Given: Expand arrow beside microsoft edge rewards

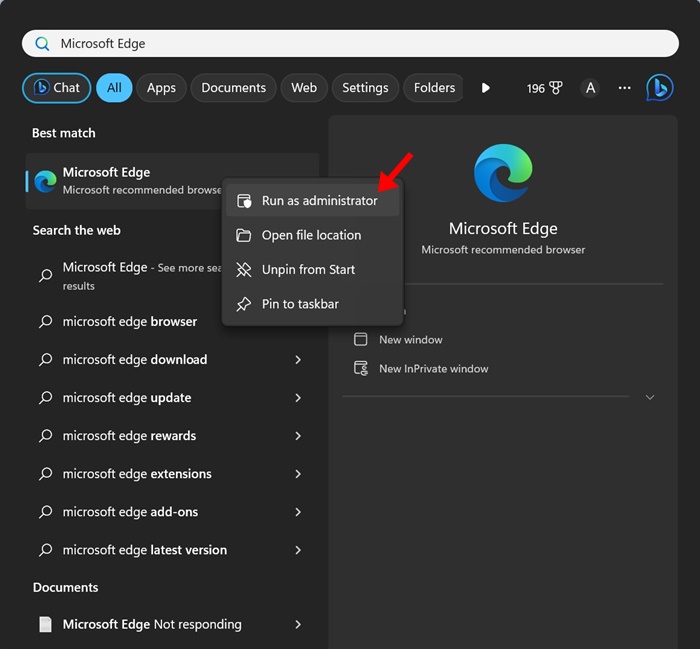Looking at the screenshot, I should (x=298, y=436).
